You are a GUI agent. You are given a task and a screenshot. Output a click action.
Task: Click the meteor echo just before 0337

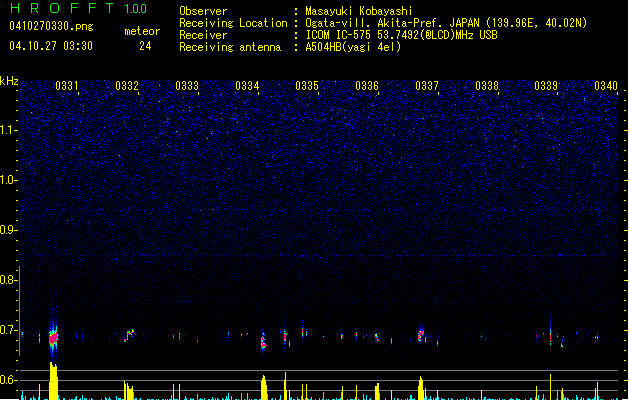click(x=420, y=335)
